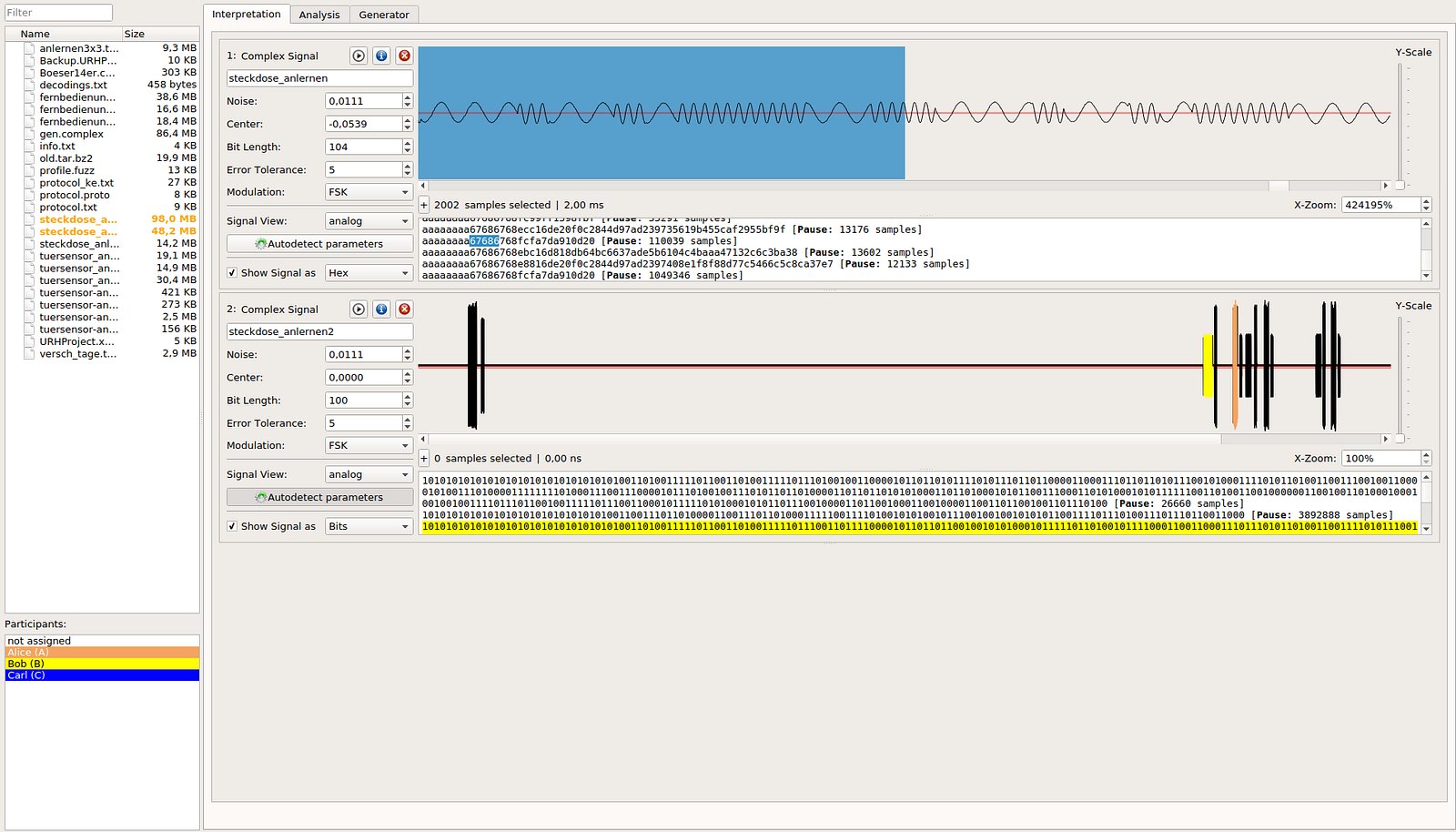Select participant Alice (A)
Screen dimensions: 1456x832
[x=102, y=653]
